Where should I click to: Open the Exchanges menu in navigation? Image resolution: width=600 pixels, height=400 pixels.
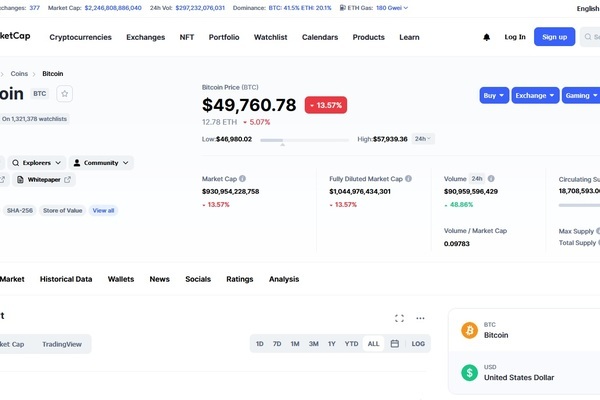point(146,37)
